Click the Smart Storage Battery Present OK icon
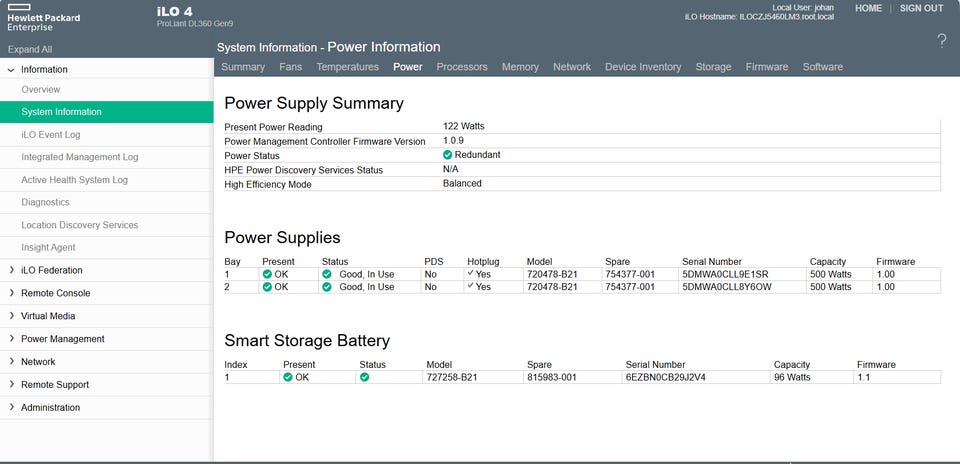960x464 pixels. click(x=288, y=377)
